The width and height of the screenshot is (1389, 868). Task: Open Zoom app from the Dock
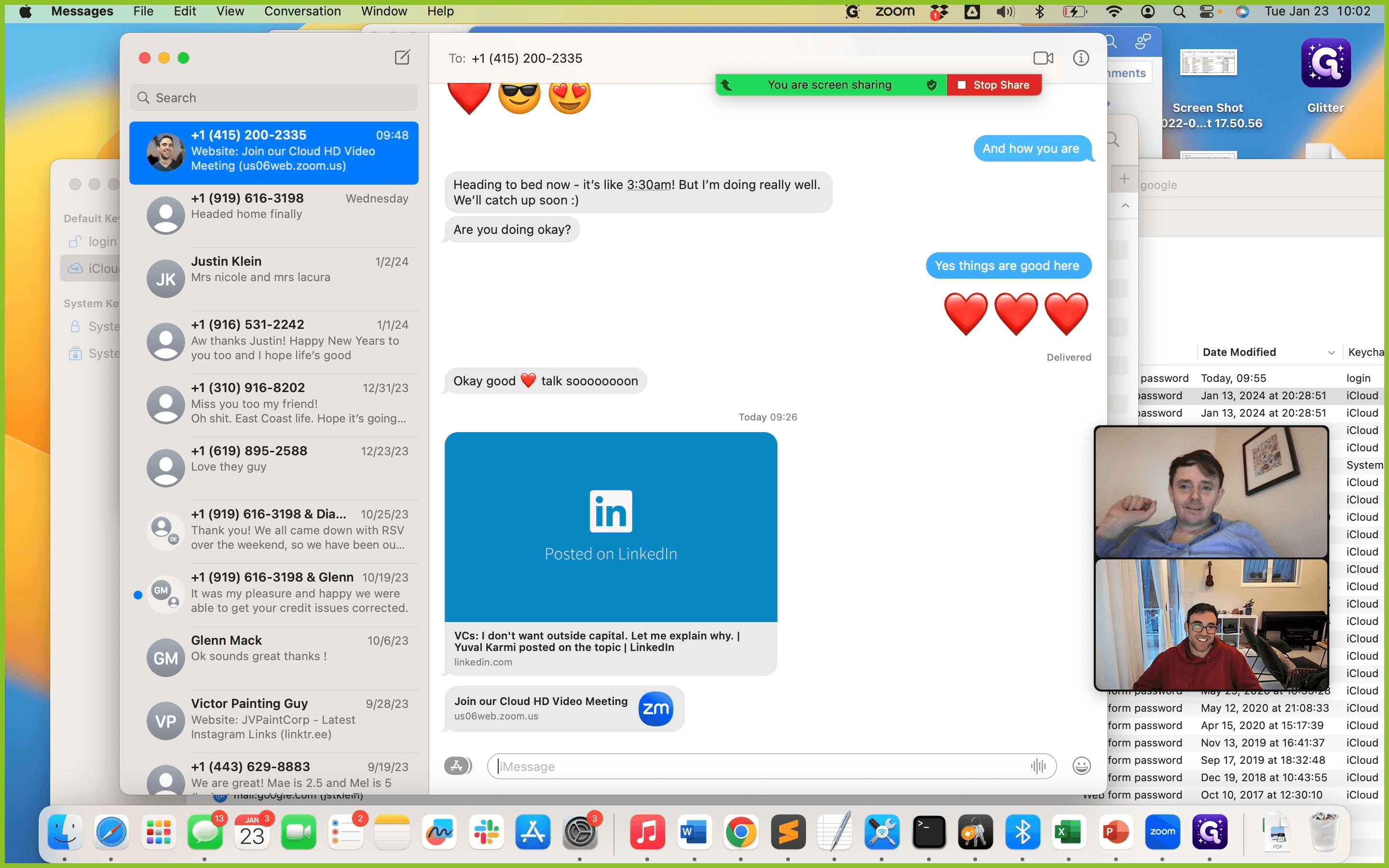point(1162,832)
